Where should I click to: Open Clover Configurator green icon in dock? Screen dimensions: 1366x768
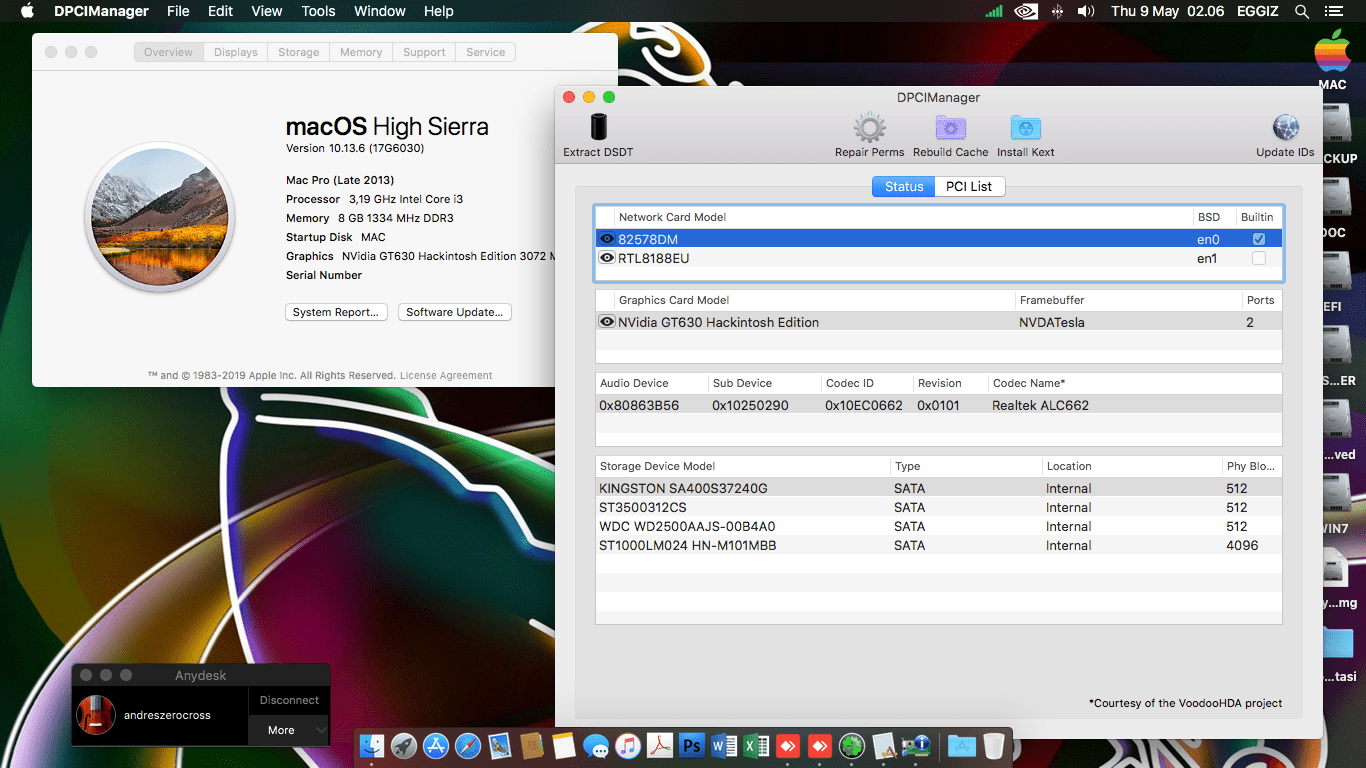tap(852, 746)
